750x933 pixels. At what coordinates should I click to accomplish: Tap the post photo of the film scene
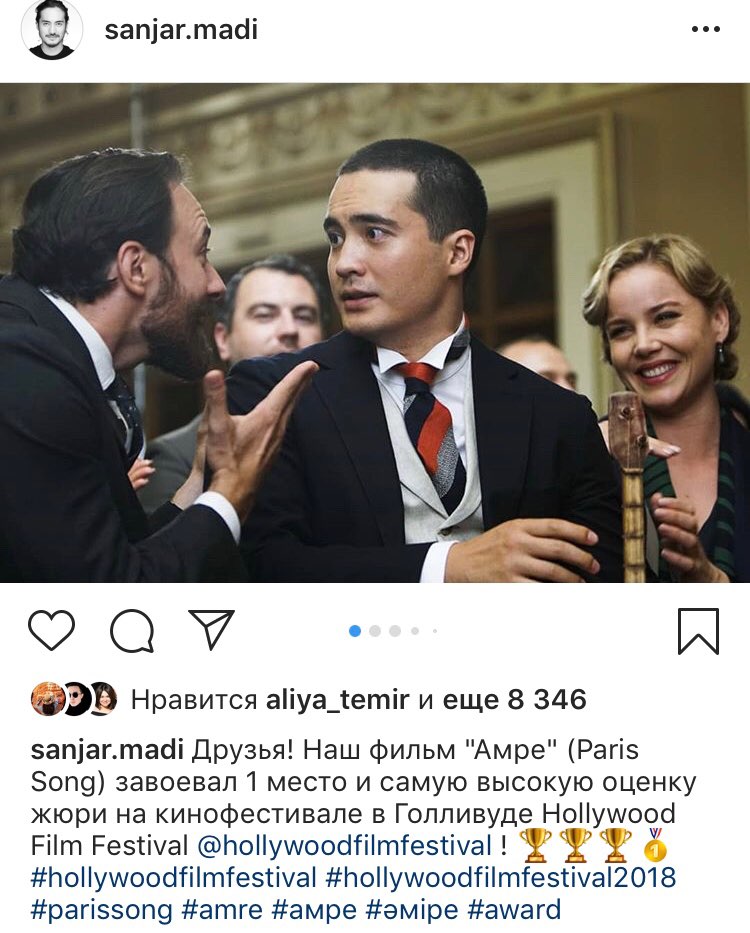coord(375,333)
